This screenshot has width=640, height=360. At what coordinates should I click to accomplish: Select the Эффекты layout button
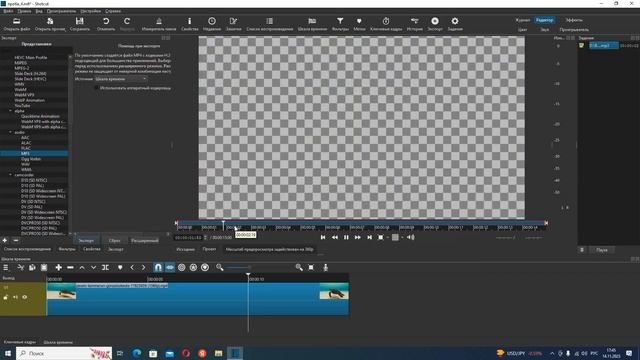pyautogui.click(x=574, y=20)
